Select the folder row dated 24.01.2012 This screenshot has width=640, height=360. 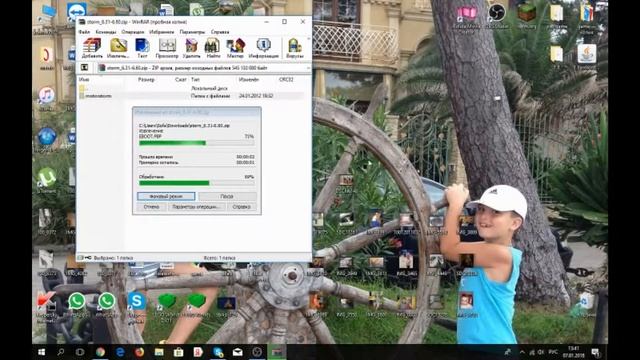tap(191, 96)
